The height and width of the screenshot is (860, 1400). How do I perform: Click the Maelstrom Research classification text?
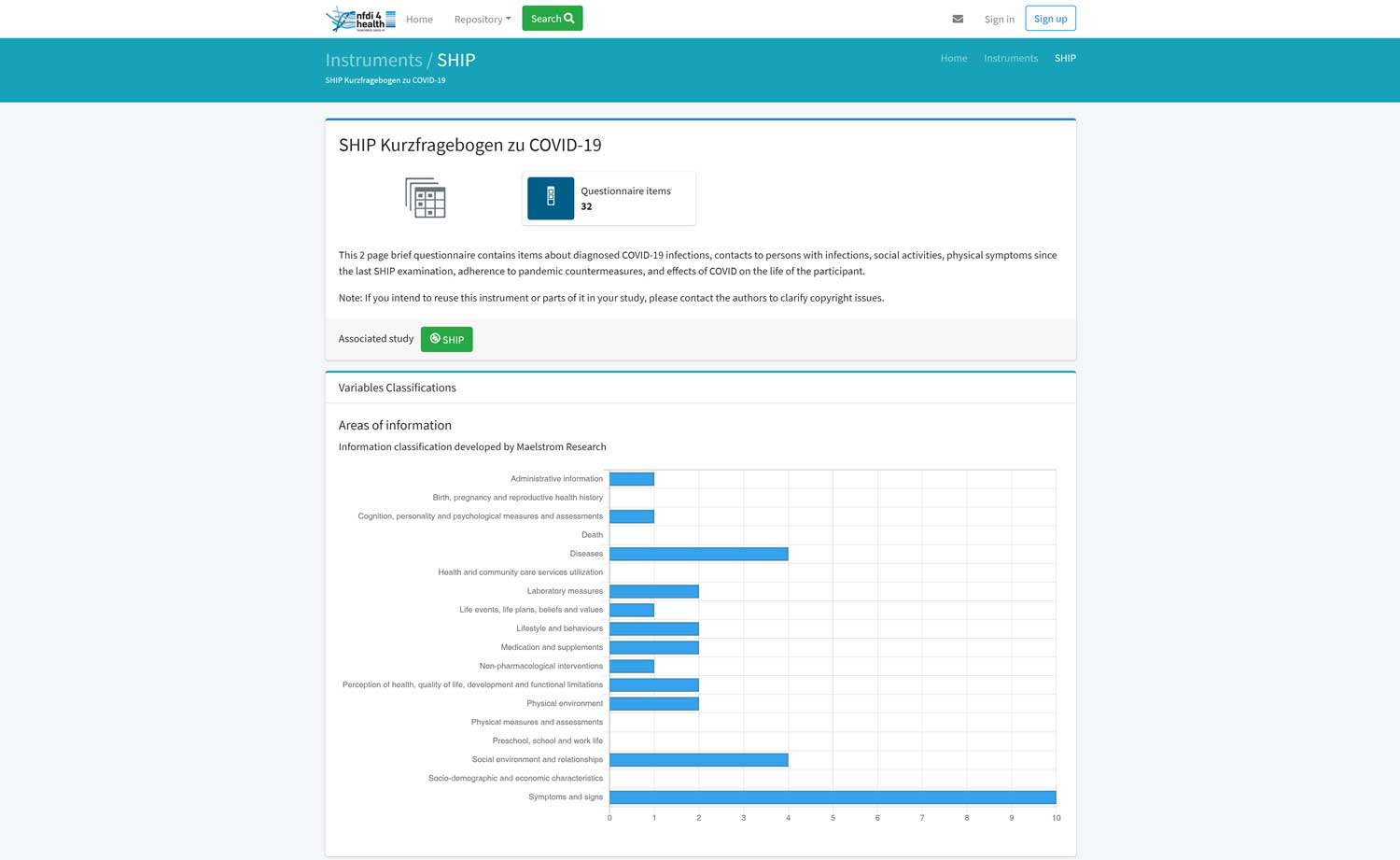click(x=472, y=446)
